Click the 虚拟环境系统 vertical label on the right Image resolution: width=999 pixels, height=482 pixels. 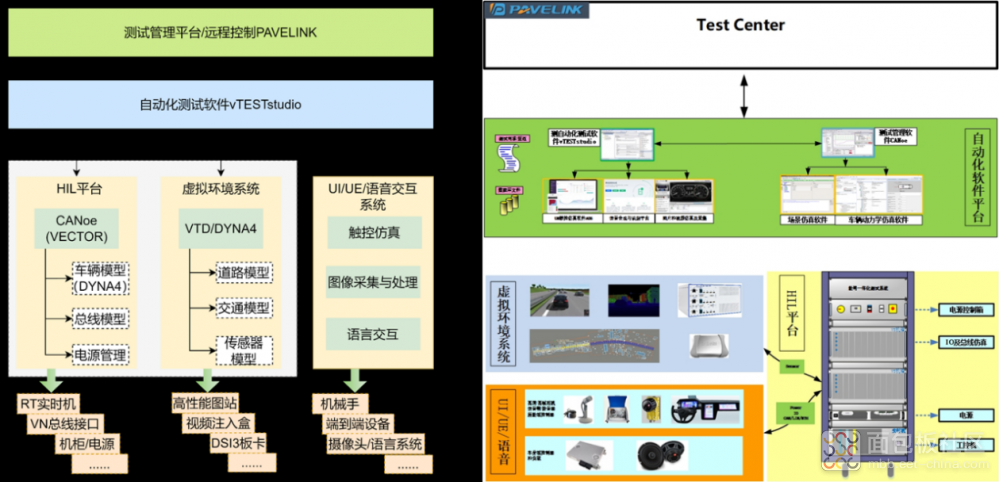tap(503, 323)
